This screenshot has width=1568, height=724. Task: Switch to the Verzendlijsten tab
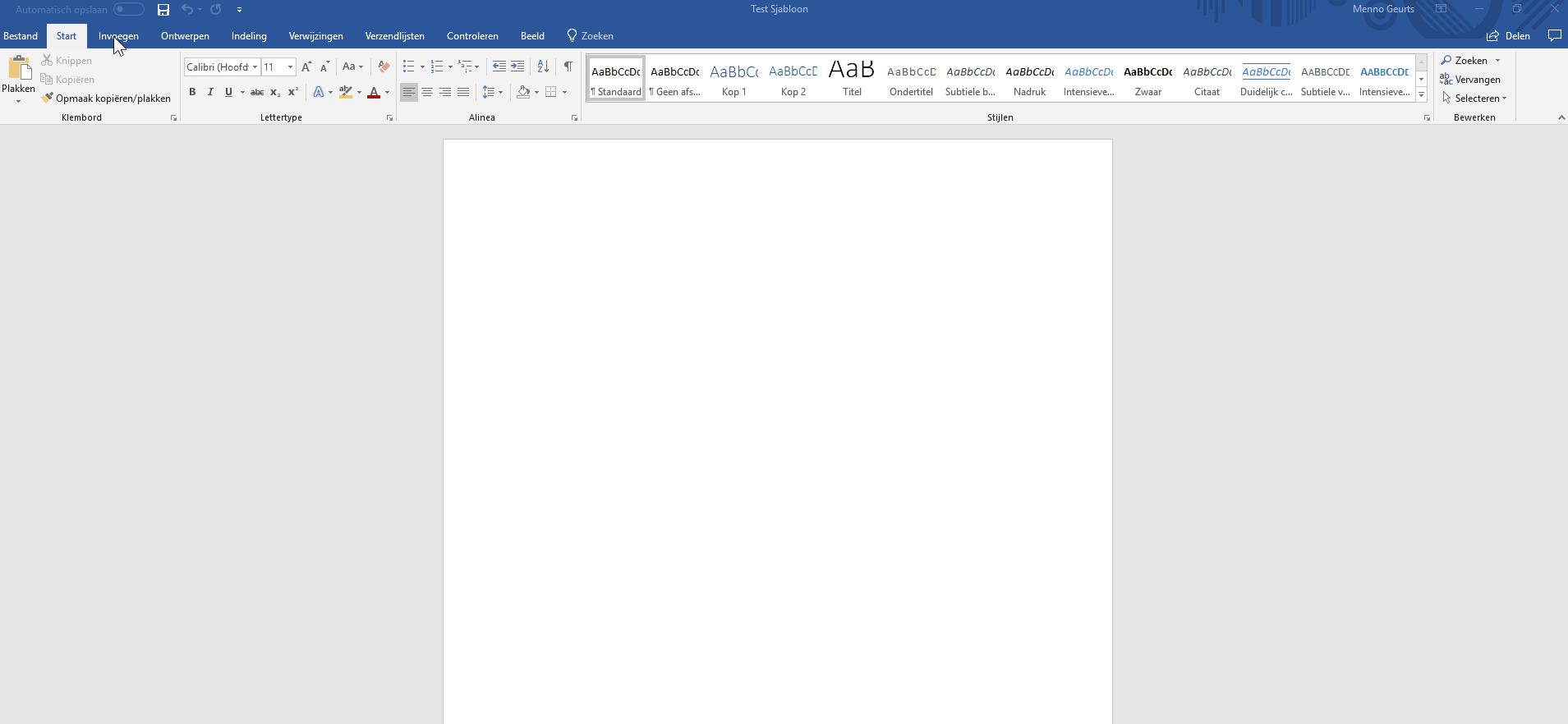click(x=394, y=36)
